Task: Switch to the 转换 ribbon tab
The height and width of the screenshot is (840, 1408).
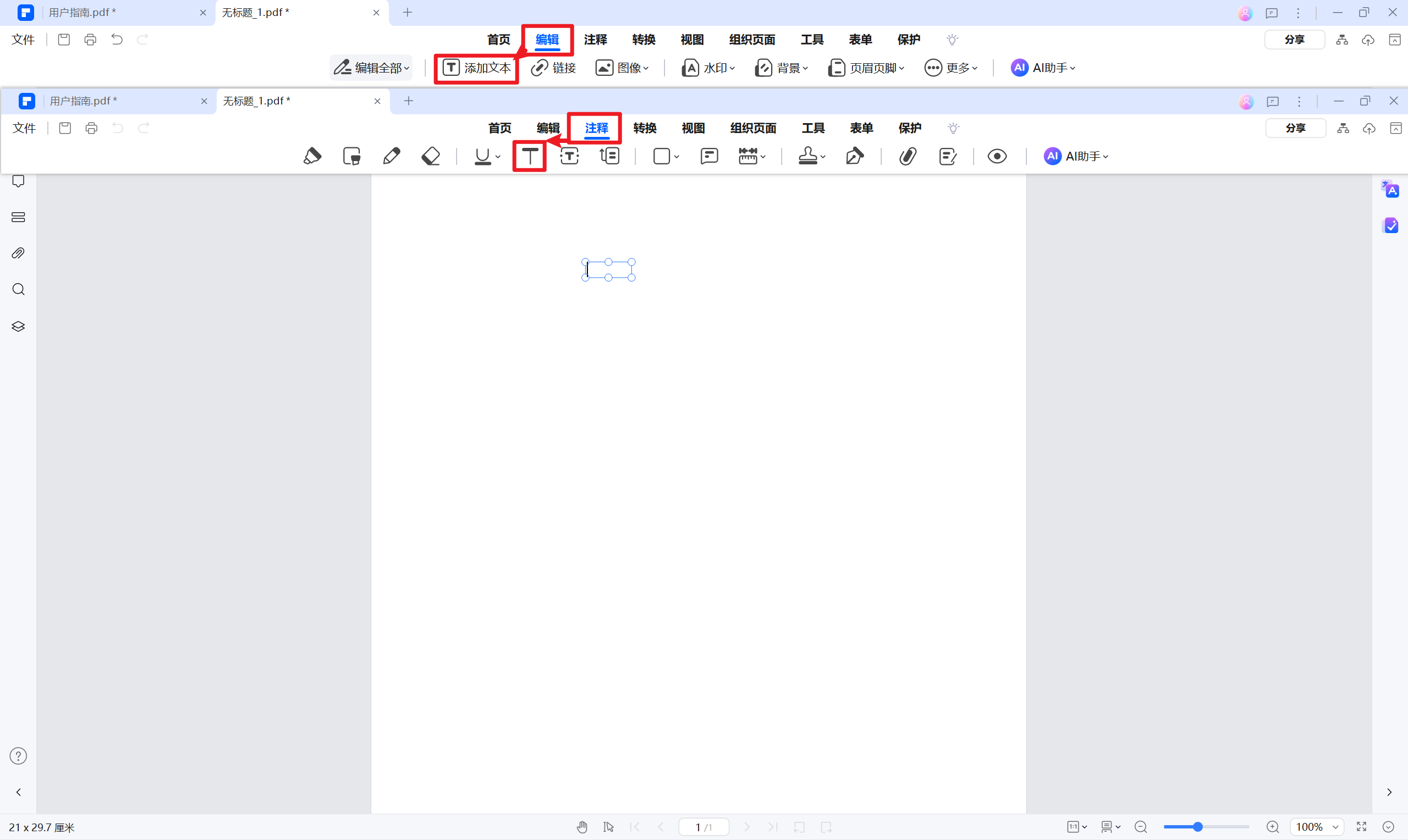Action: 644,128
